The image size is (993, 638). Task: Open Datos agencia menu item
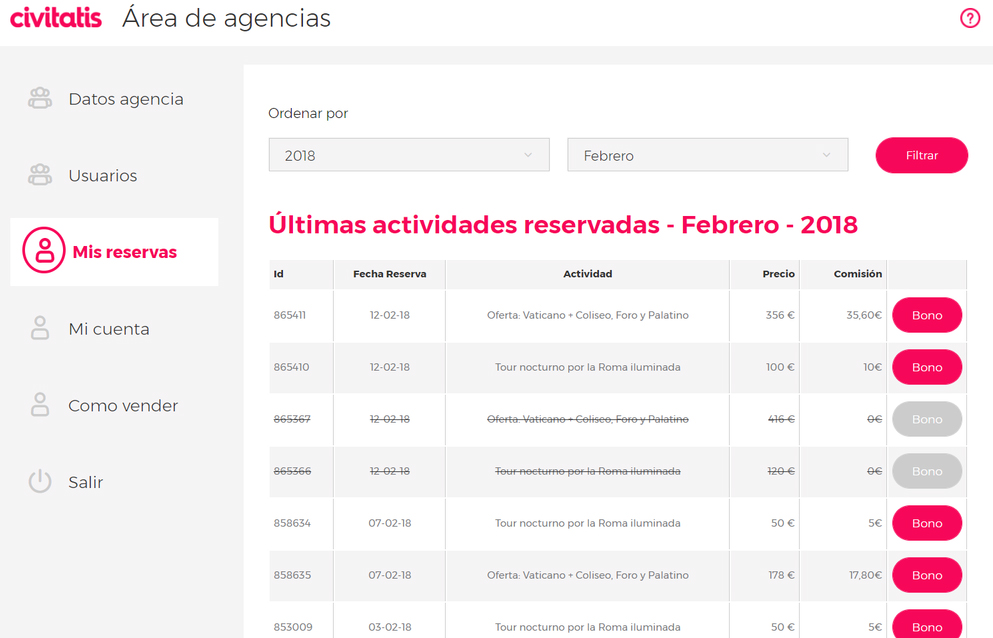125,99
